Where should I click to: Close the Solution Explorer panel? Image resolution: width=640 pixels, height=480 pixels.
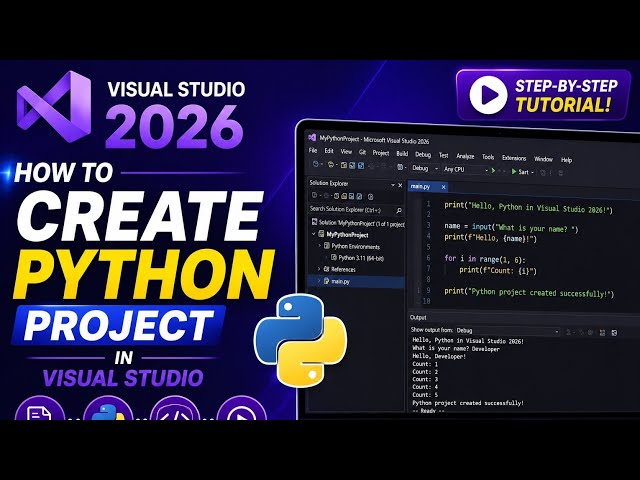click(400, 185)
